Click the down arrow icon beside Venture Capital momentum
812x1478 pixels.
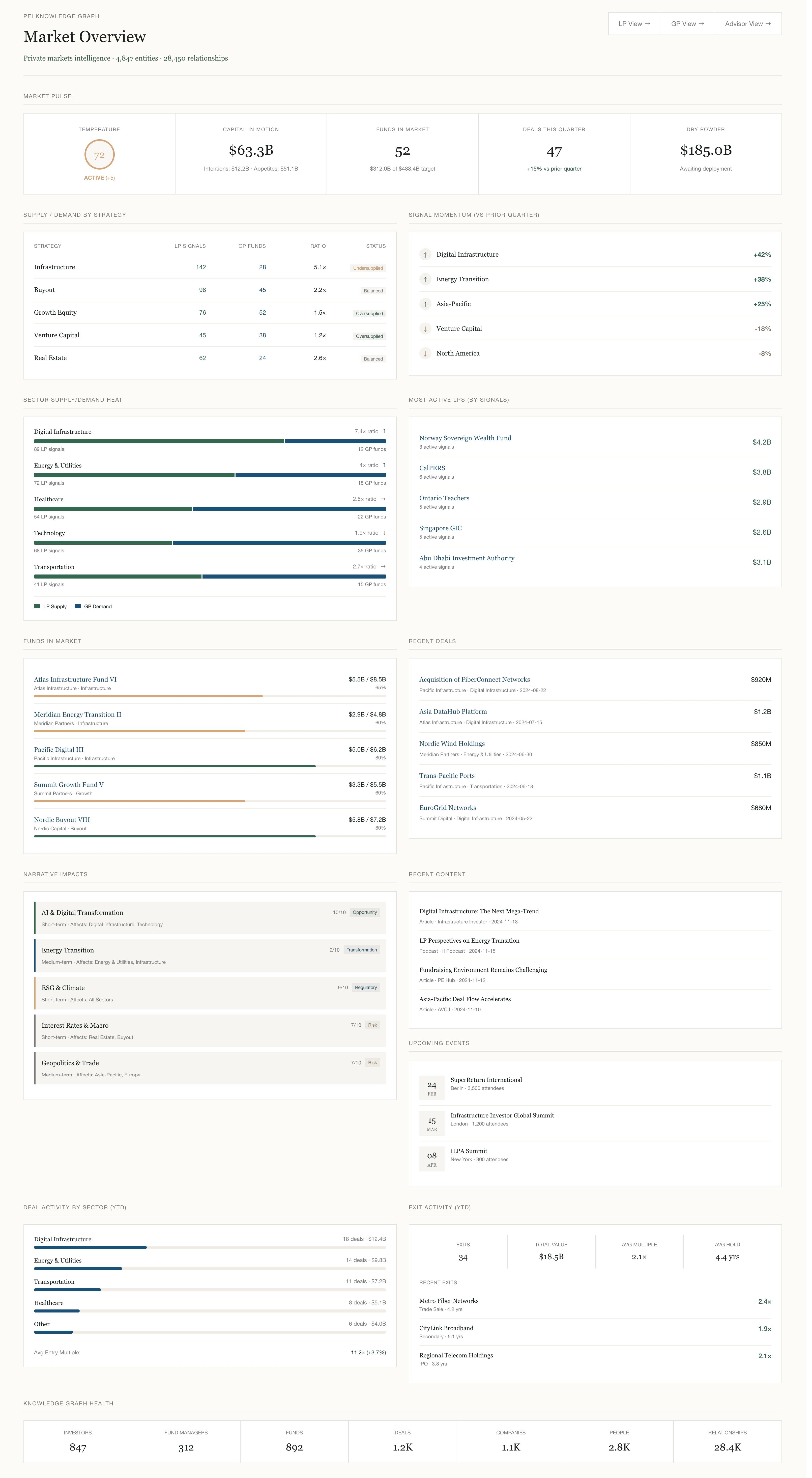point(425,329)
